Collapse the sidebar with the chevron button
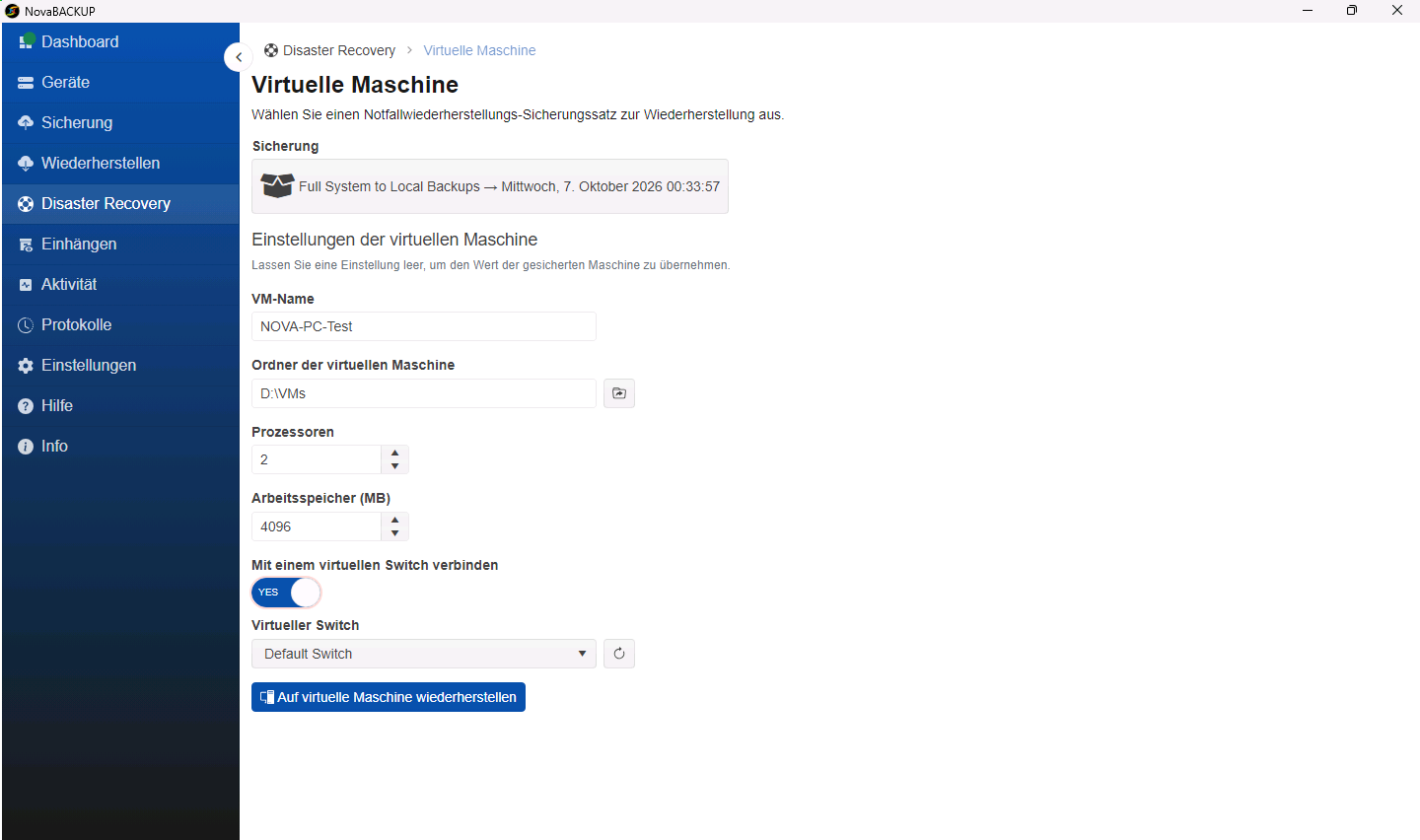Viewport: 1420px width, 840px height. point(238,57)
